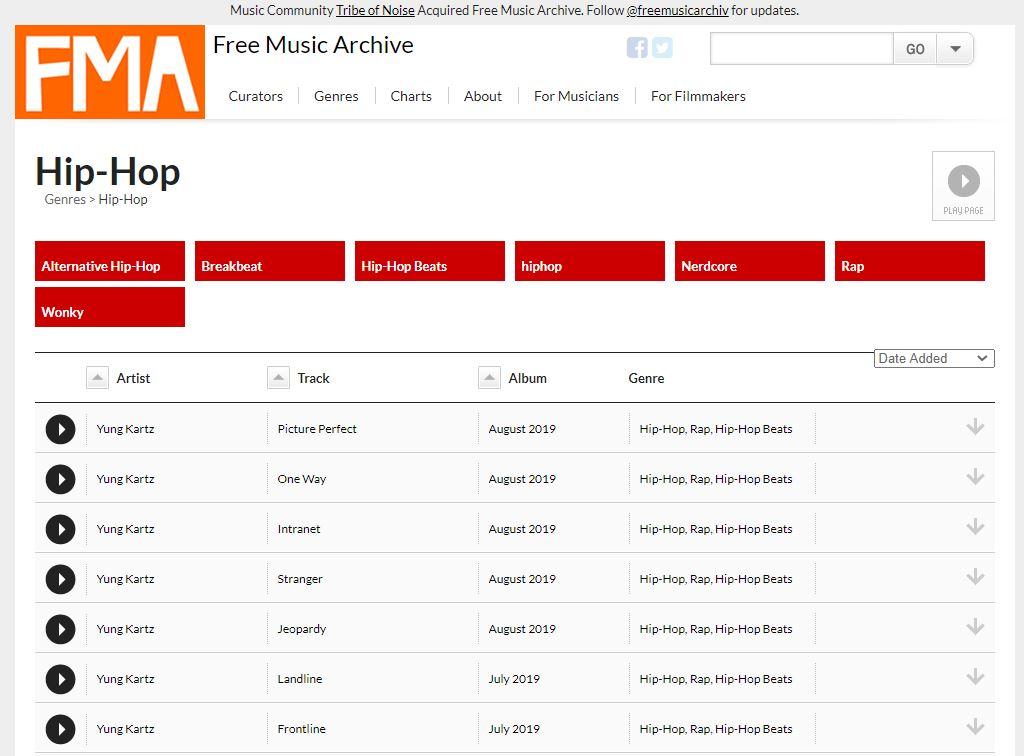This screenshot has height=756, width=1024.
Task: Play the track Picture Perfect
Action: pyautogui.click(x=60, y=430)
